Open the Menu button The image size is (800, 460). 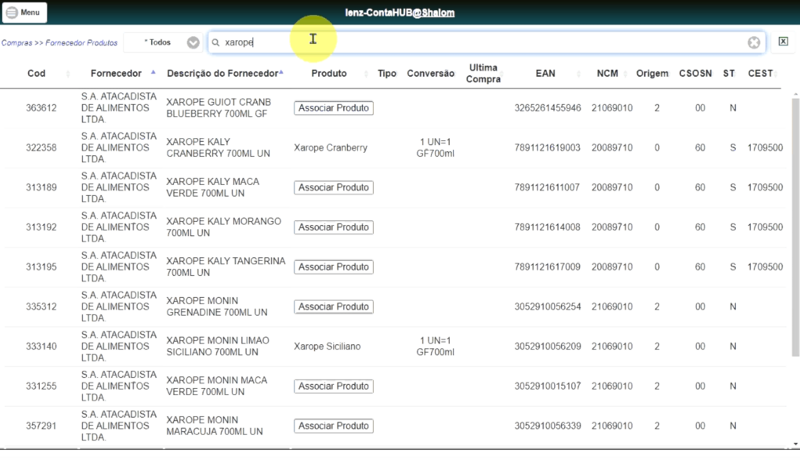click(24, 12)
